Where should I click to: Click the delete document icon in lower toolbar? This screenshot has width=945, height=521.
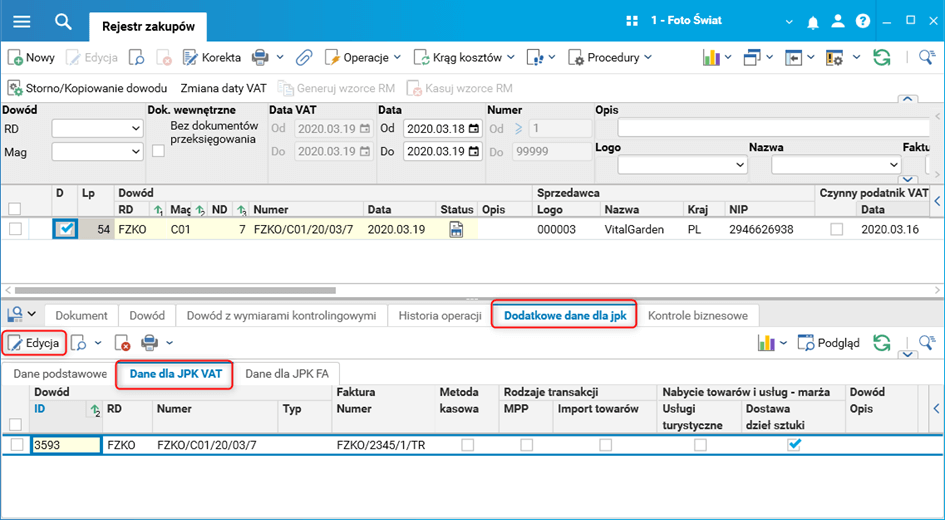[122, 343]
